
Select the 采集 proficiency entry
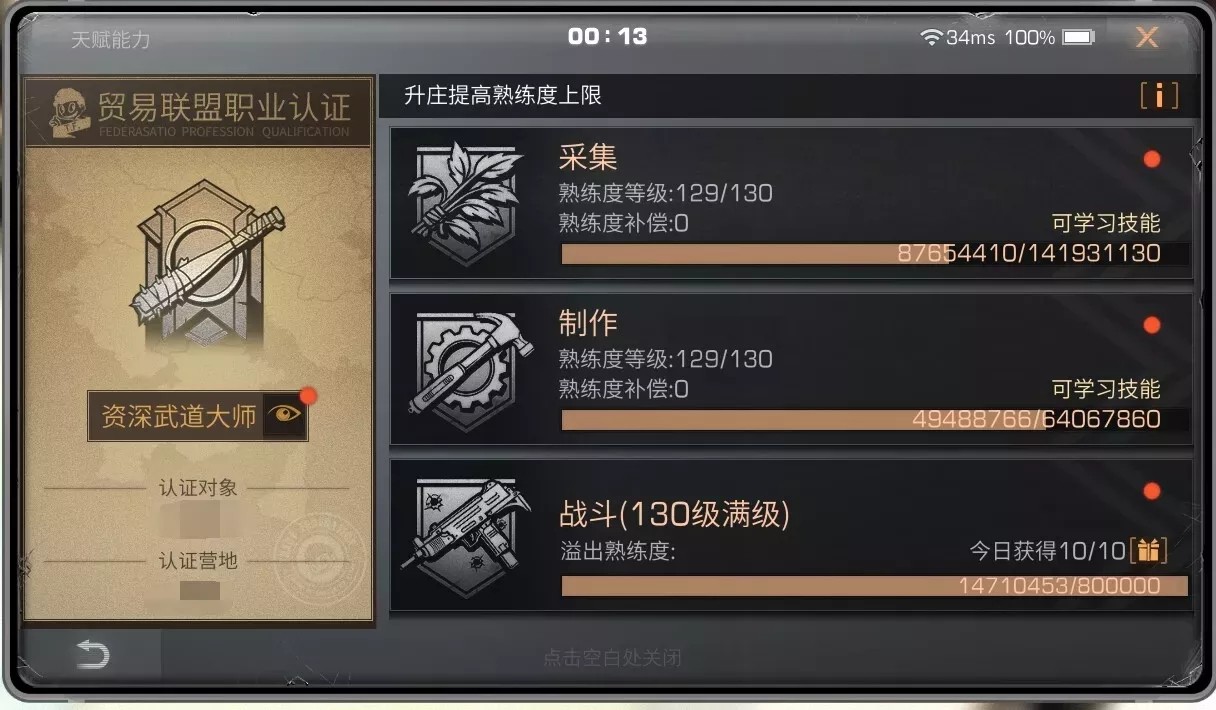pos(790,203)
